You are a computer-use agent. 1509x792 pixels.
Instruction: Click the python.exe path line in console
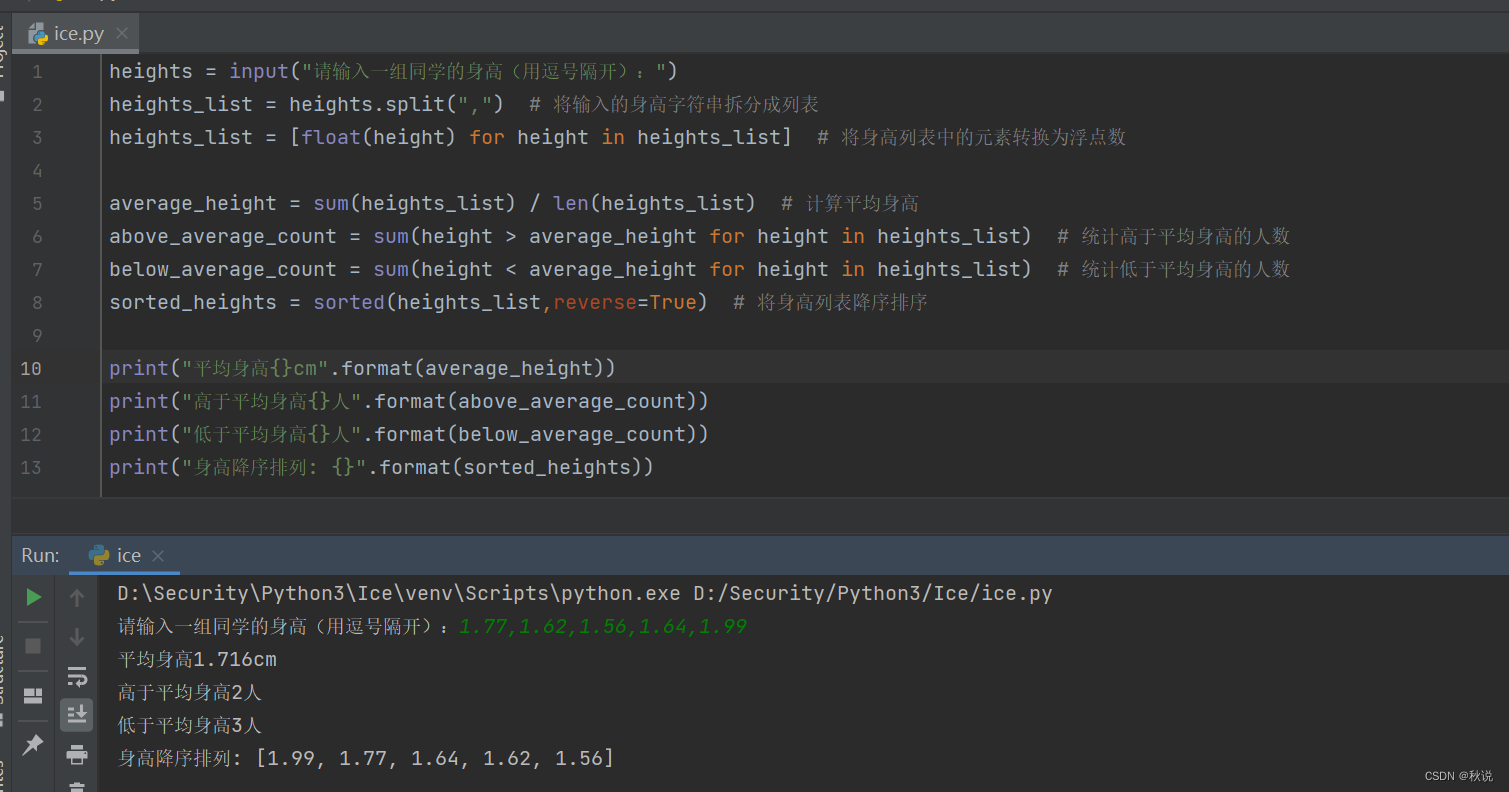585,593
